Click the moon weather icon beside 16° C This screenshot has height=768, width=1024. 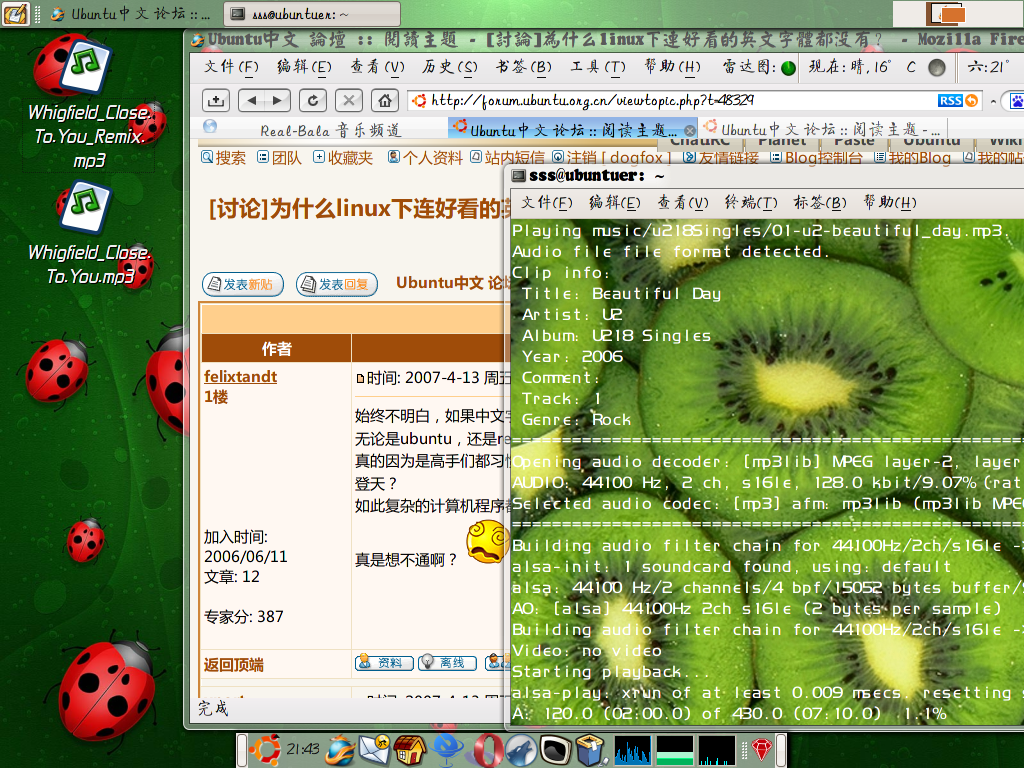936,67
